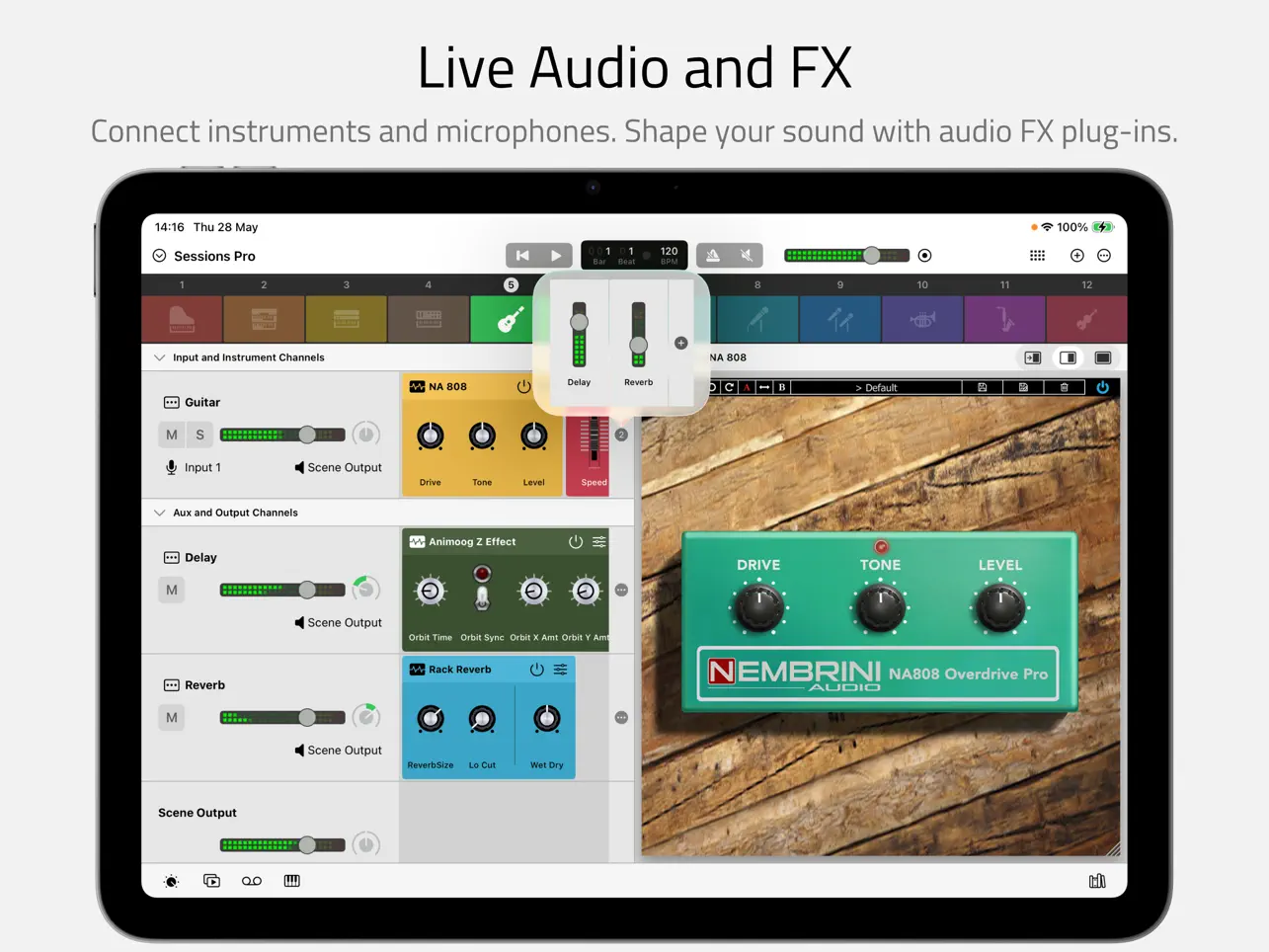Open Reverb channel Scene Output routing
This screenshot has width=1269, height=952.
pos(338,750)
